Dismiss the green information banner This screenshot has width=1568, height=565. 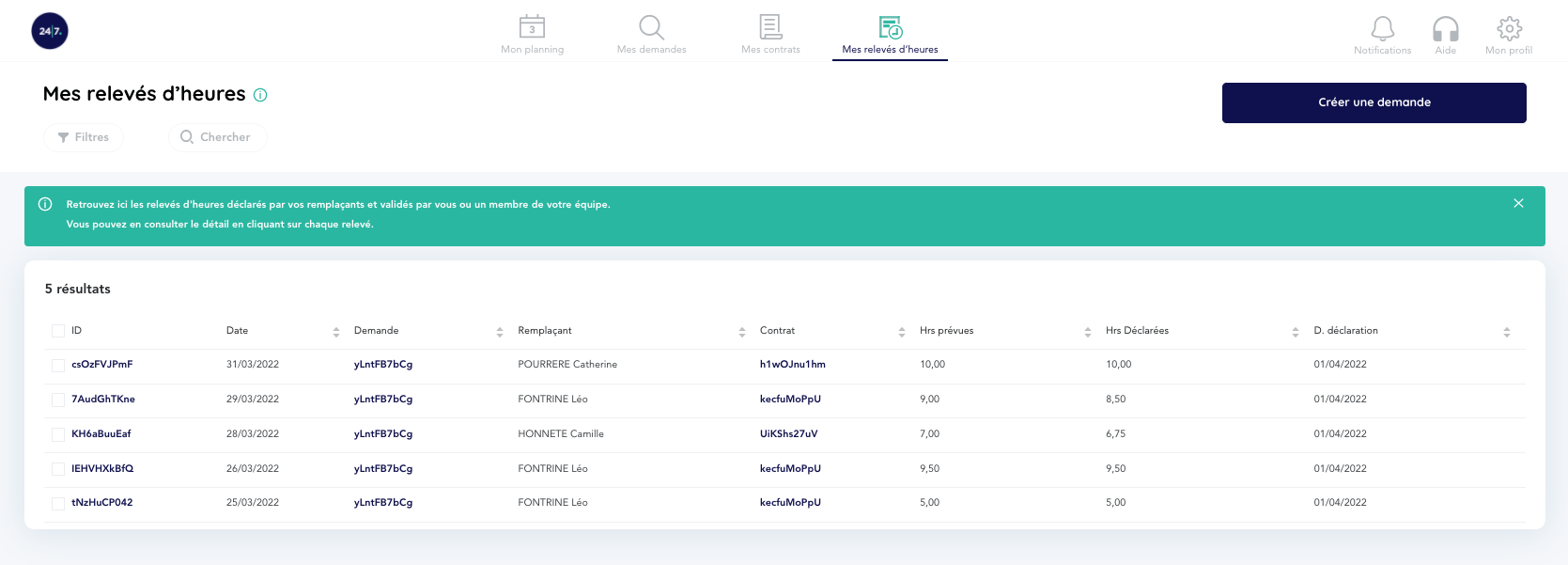[1518, 203]
